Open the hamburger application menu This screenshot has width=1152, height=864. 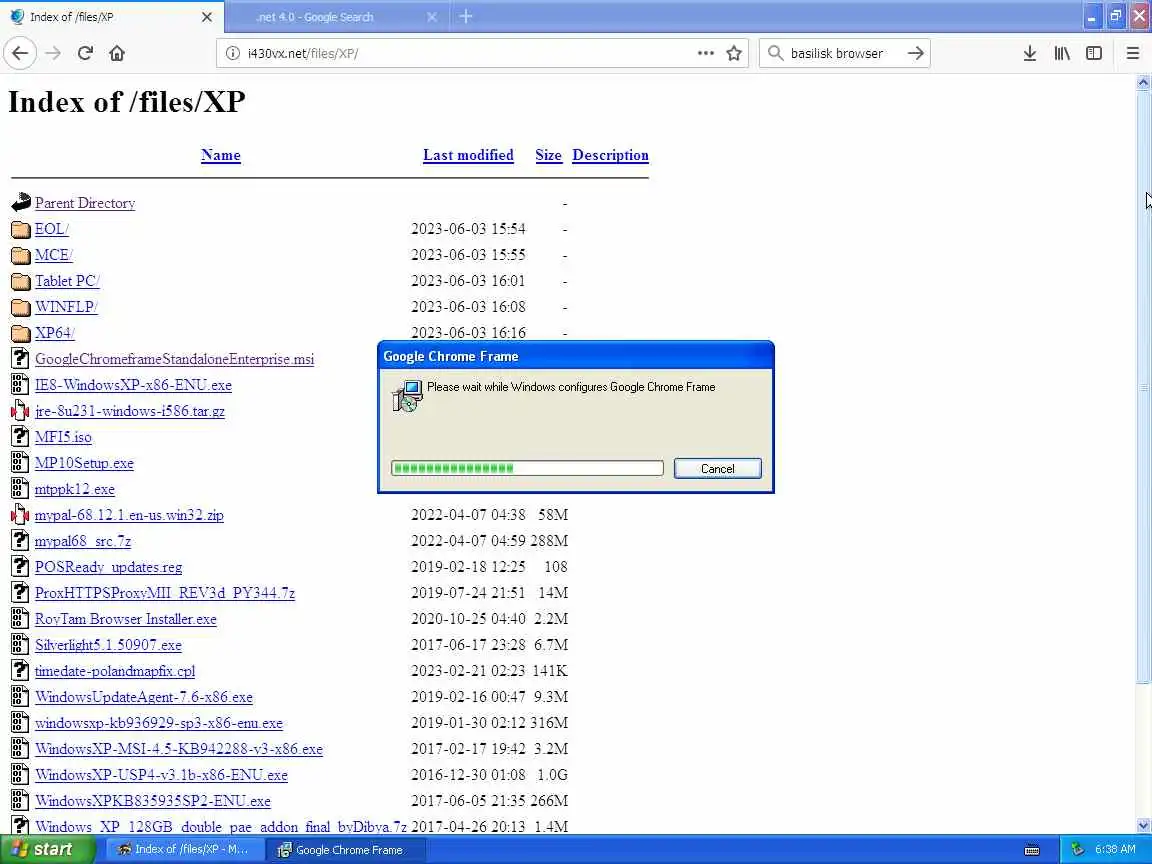click(x=1132, y=53)
